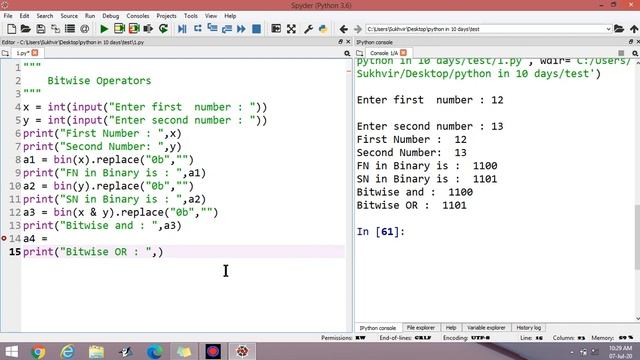Open the Debug menu

click(110, 16)
